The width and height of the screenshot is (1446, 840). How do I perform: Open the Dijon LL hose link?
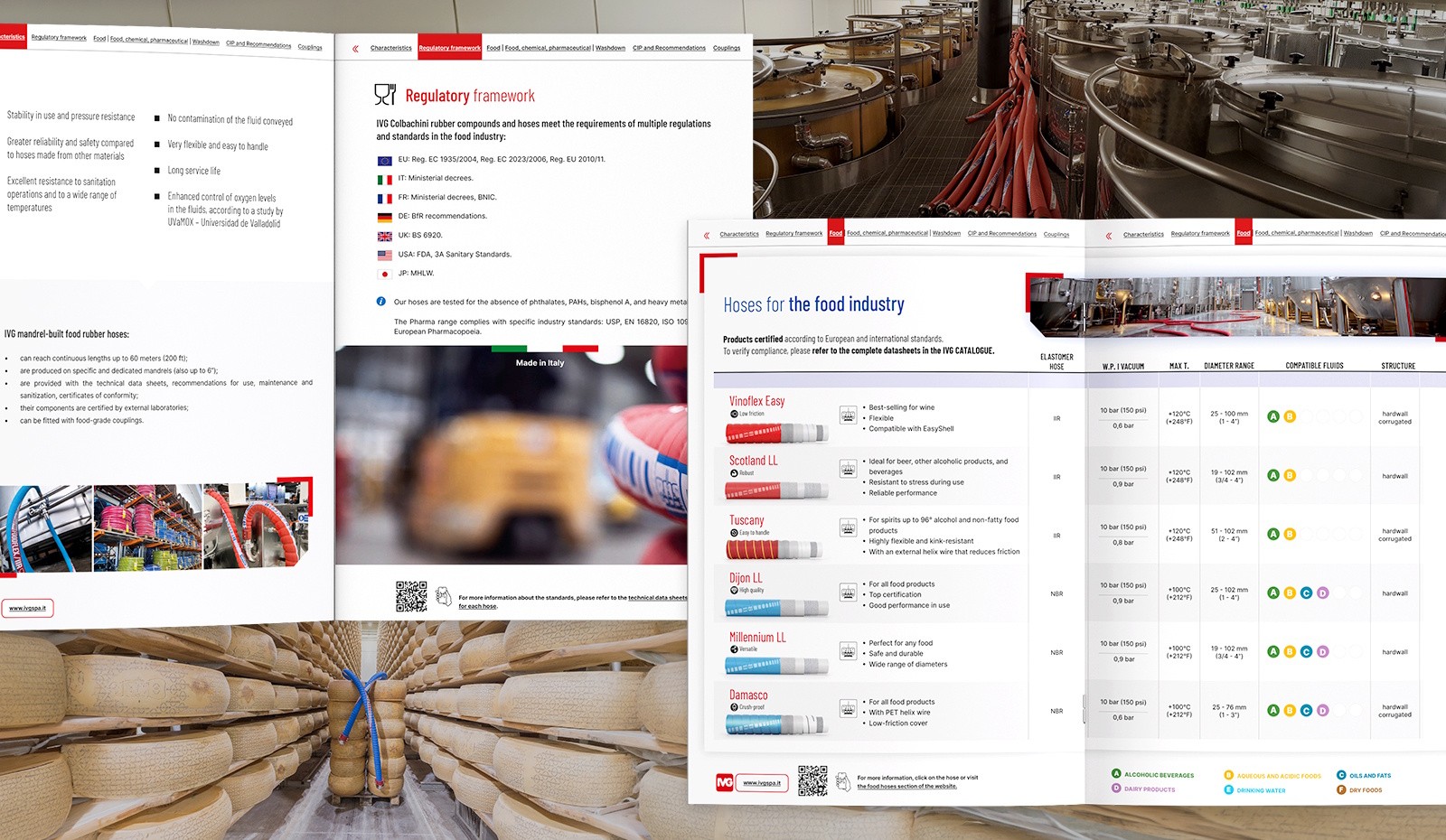point(746,578)
